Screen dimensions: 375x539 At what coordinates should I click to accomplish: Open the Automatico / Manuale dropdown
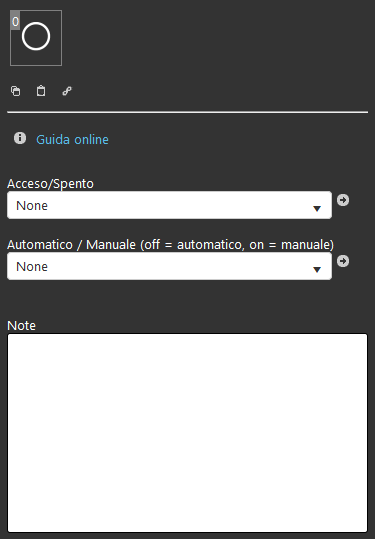click(x=169, y=266)
